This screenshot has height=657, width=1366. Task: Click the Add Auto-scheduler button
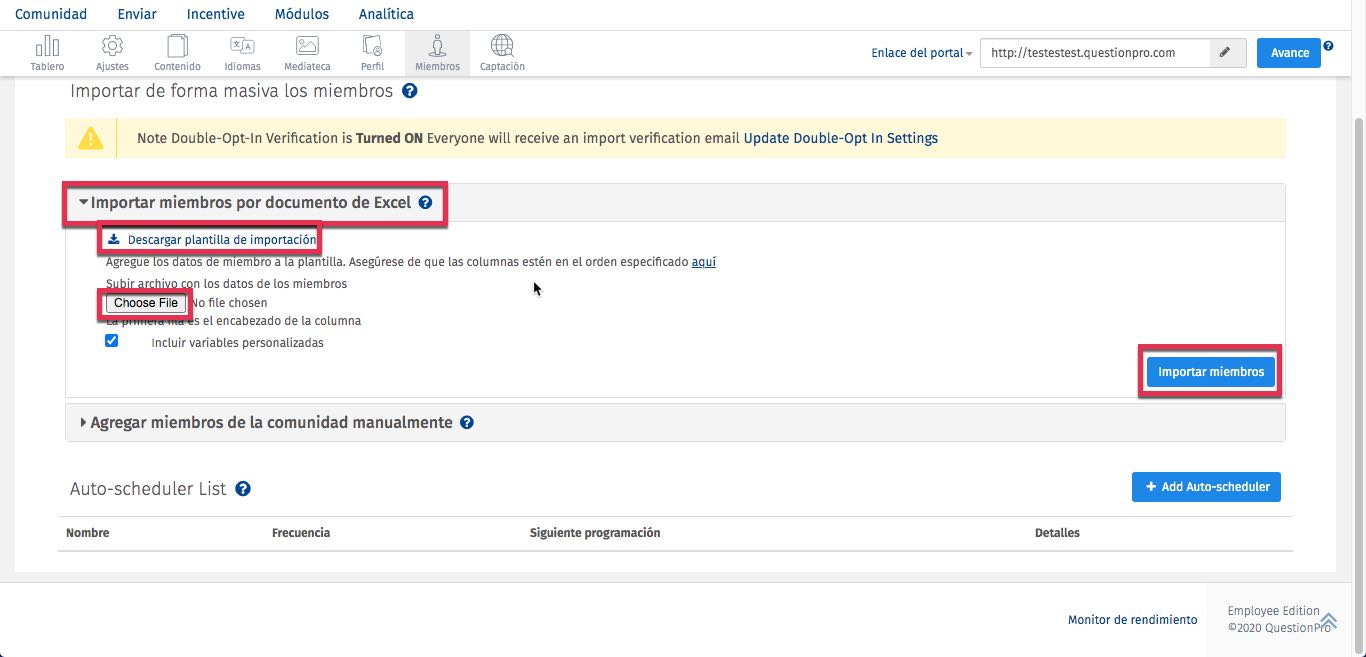(x=1206, y=487)
